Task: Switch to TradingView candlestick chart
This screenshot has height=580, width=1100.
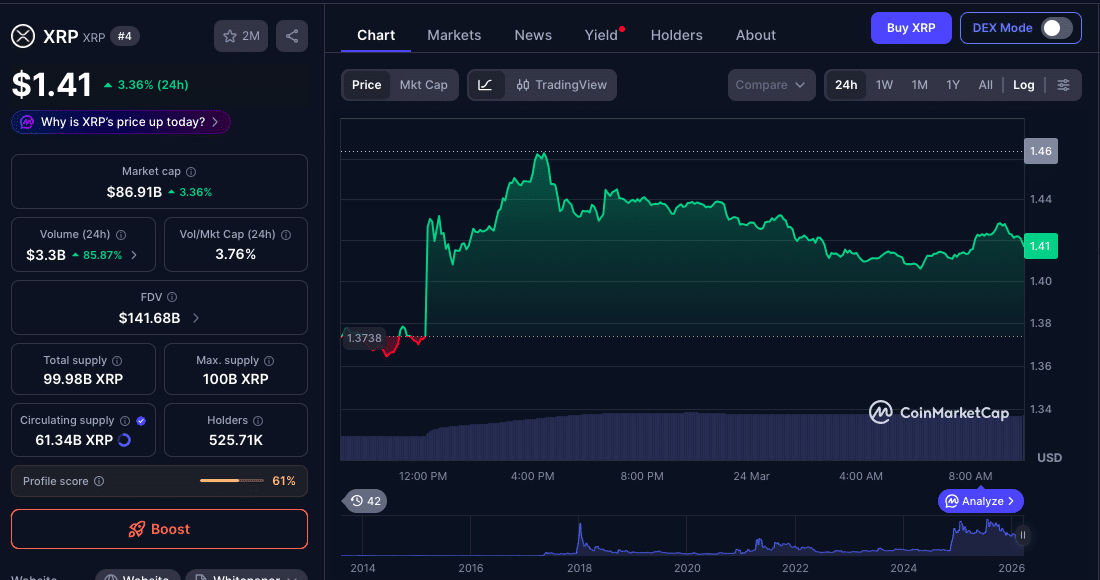Action: (561, 85)
